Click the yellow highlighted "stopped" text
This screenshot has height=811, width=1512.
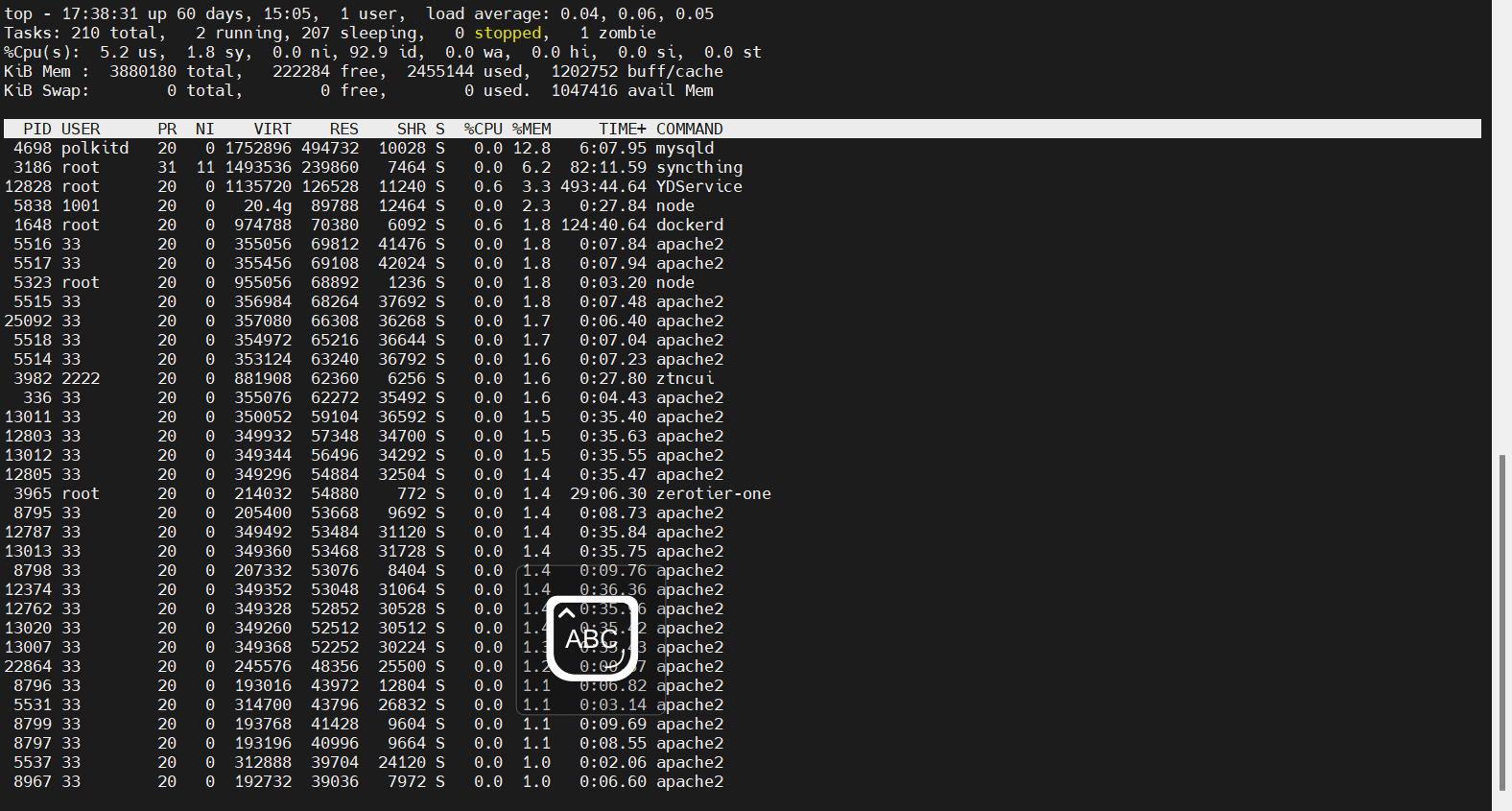pyautogui.click(x=508, y=33)
